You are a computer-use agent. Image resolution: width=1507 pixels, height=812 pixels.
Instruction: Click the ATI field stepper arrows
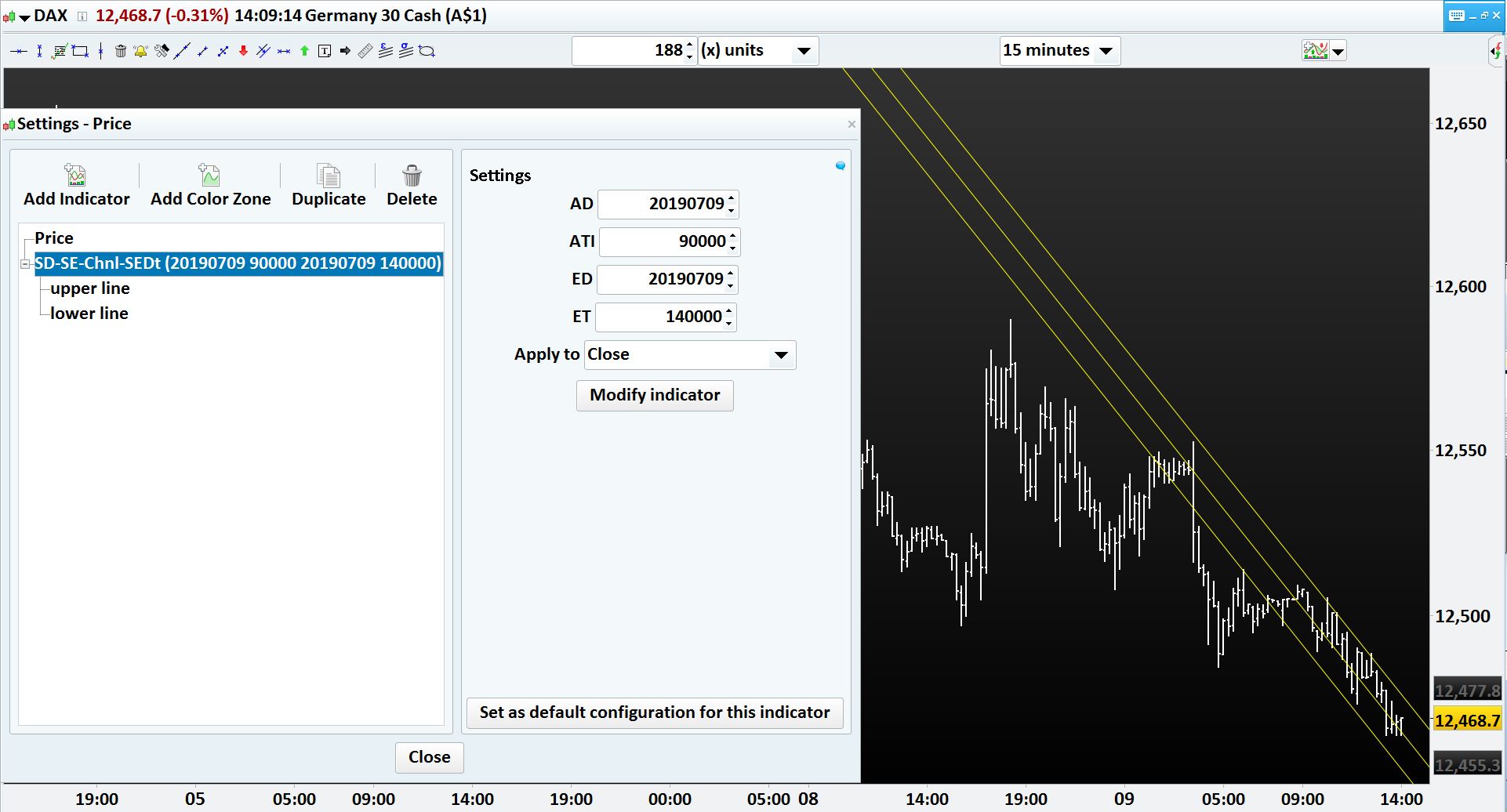pyautogui.click(x=733, y=242)
